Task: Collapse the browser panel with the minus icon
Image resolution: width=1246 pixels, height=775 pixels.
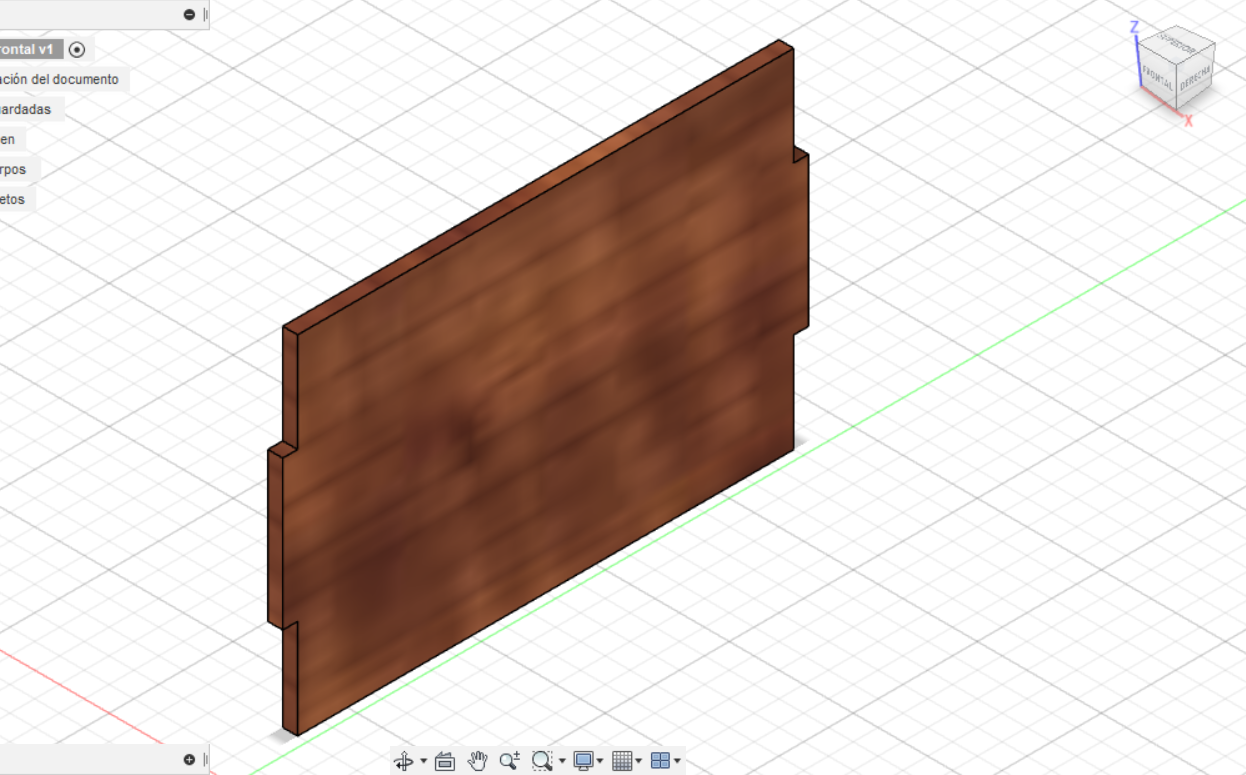Action: (x=189, y=14)
